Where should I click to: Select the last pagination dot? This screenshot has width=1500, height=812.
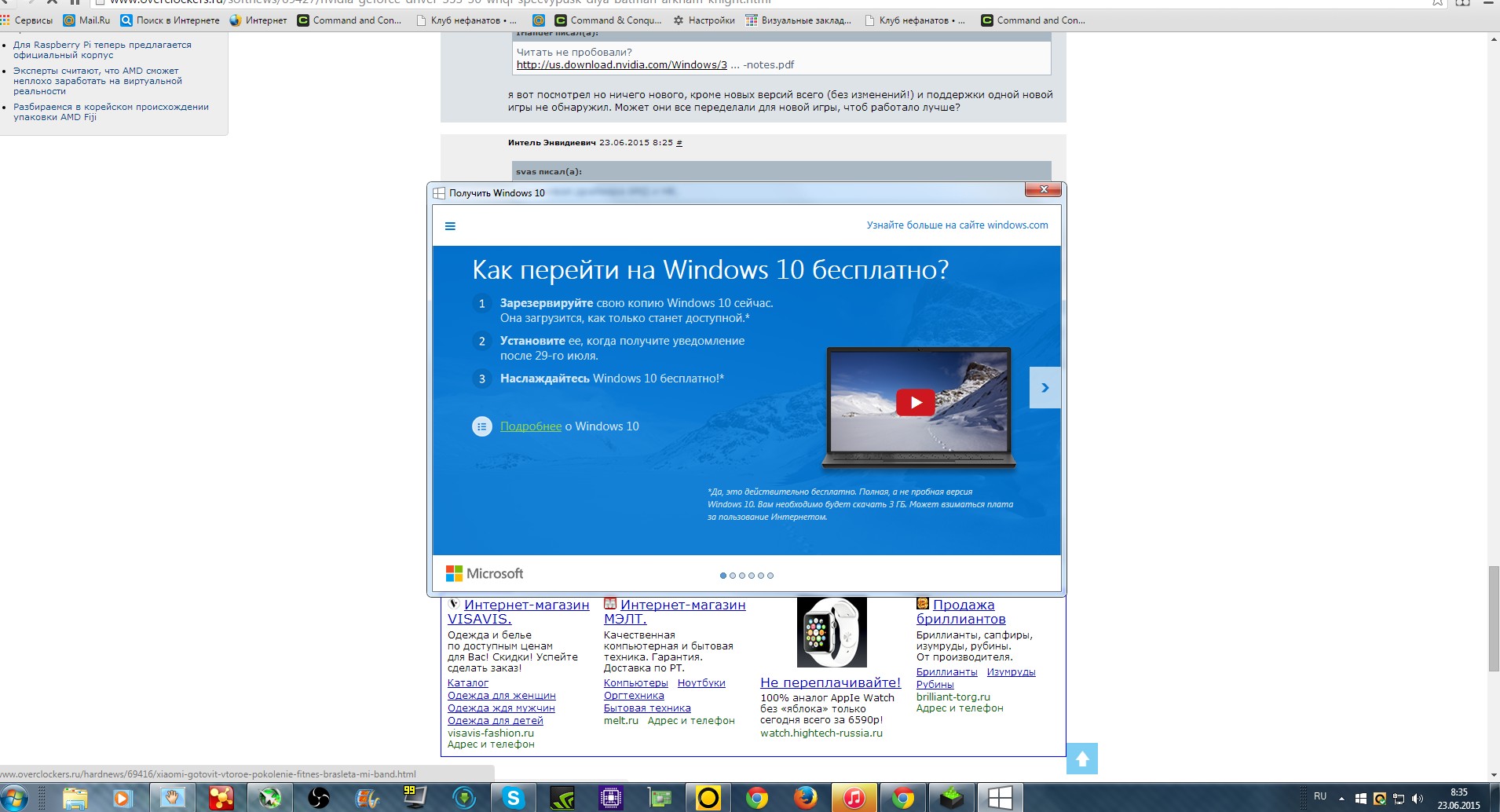(x=770, y=576)
